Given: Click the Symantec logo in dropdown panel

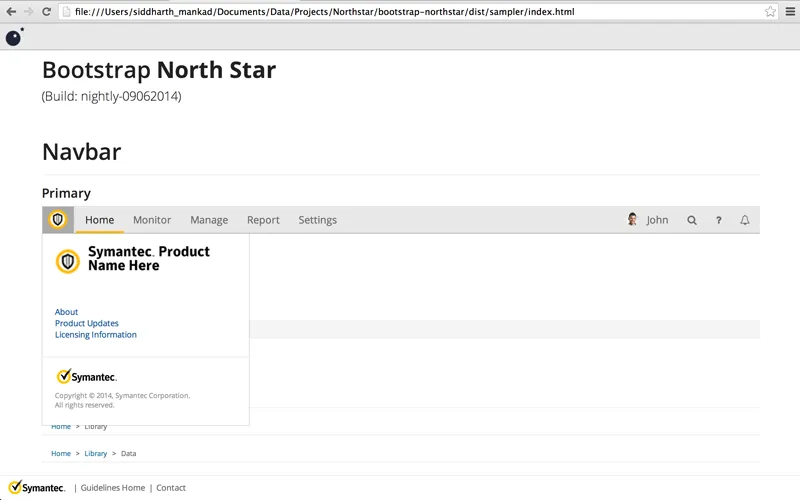Looking at the screenshot, I should pos(86,377).
